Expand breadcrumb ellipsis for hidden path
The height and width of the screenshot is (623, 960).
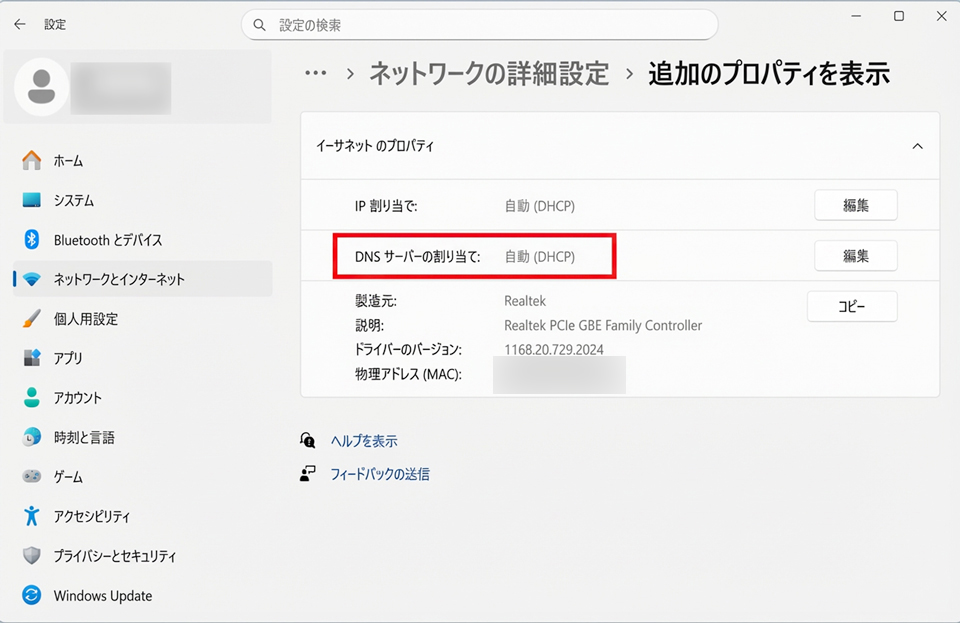[x=316, y=73]
